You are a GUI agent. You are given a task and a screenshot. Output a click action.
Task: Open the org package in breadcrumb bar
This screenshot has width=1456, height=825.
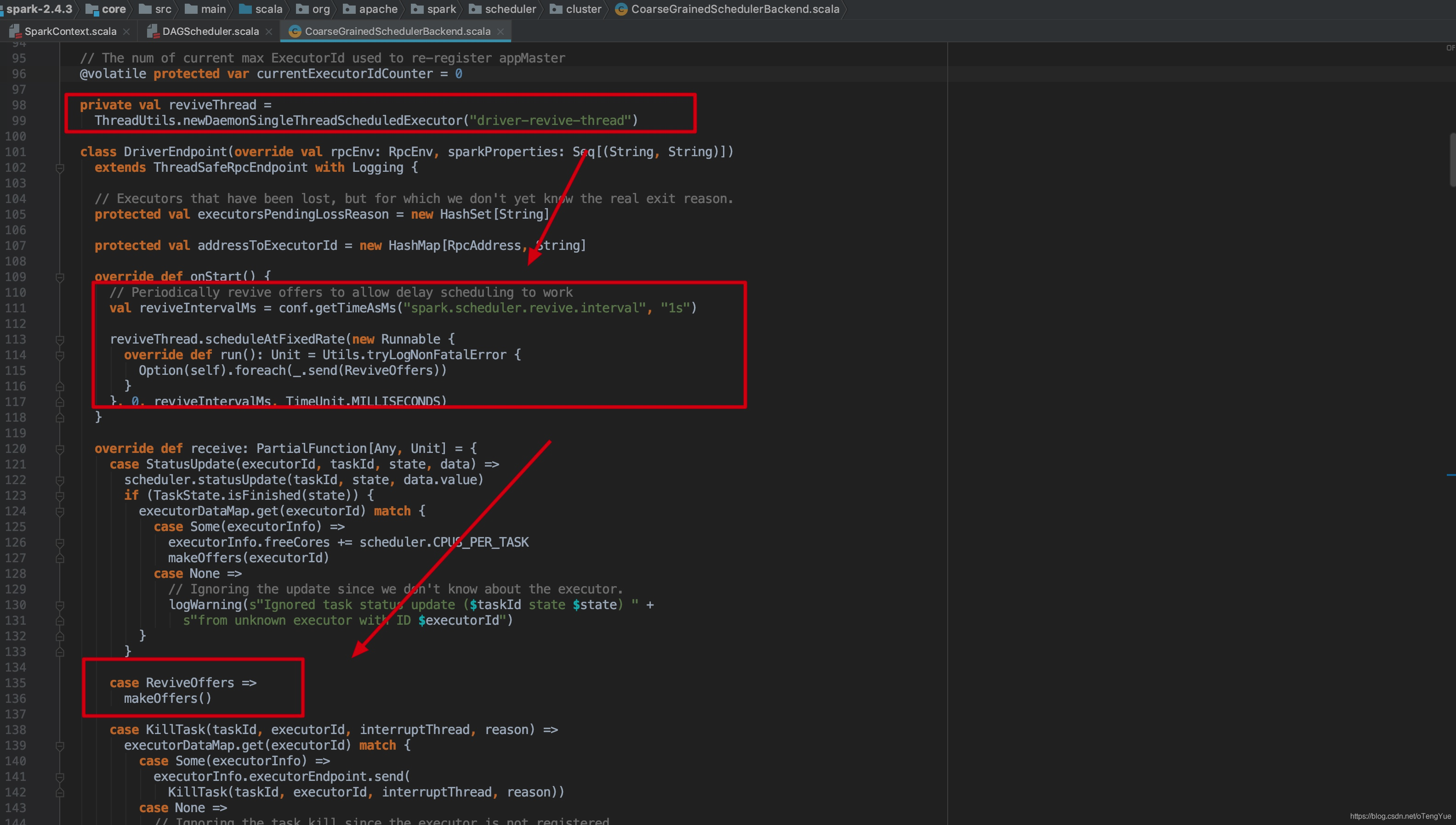click(313, 9)
